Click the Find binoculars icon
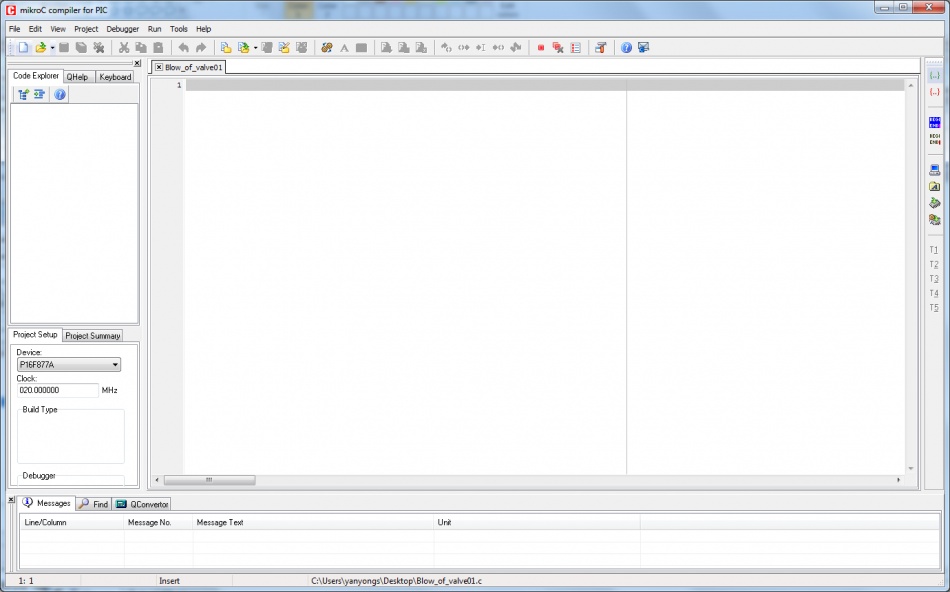The height and width of the screenshot is (592, 950). tap(327, 47)
